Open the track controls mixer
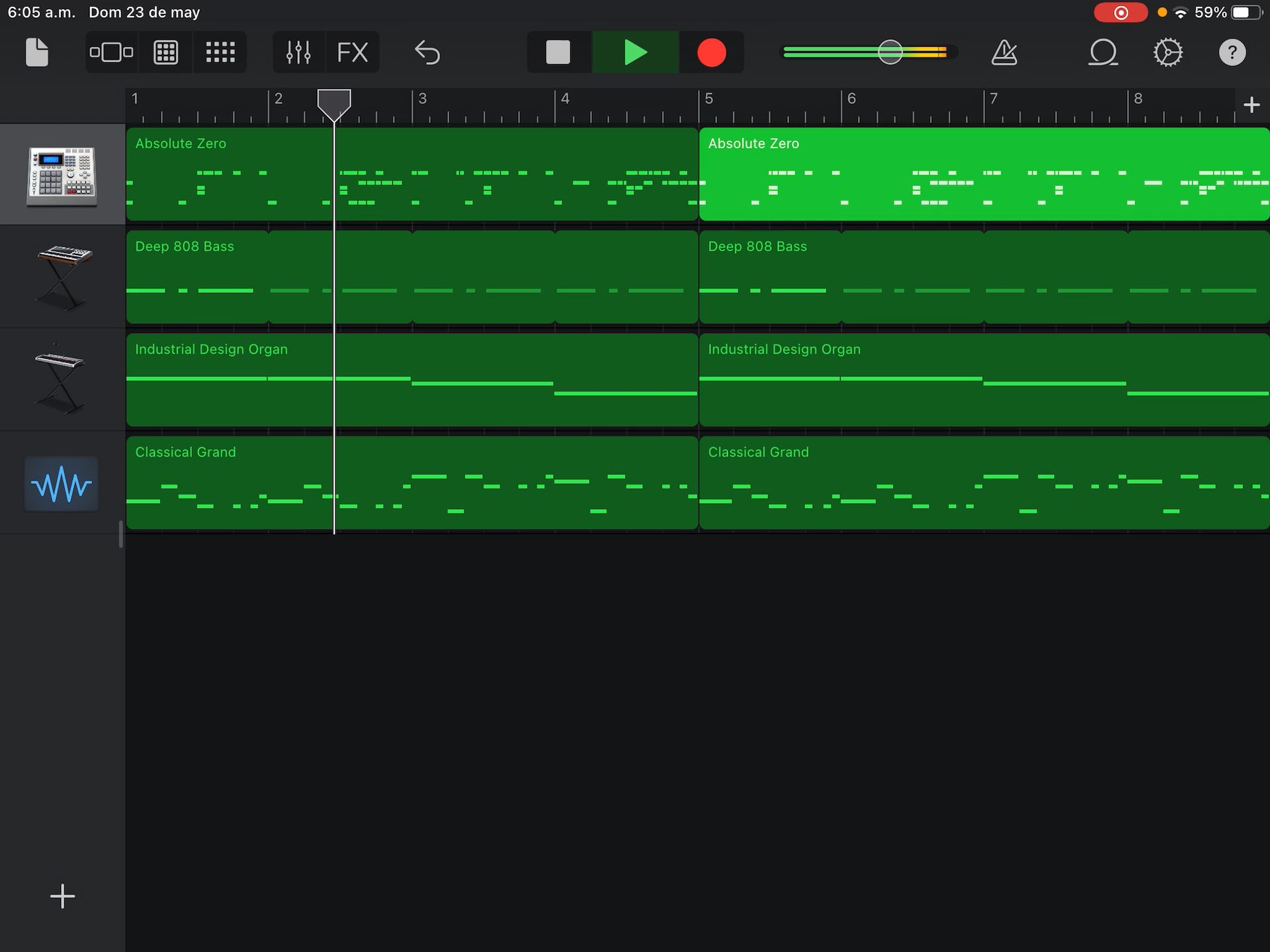Screen dimensions: 1270x952 pyautogui.click(x=298, y=52)
